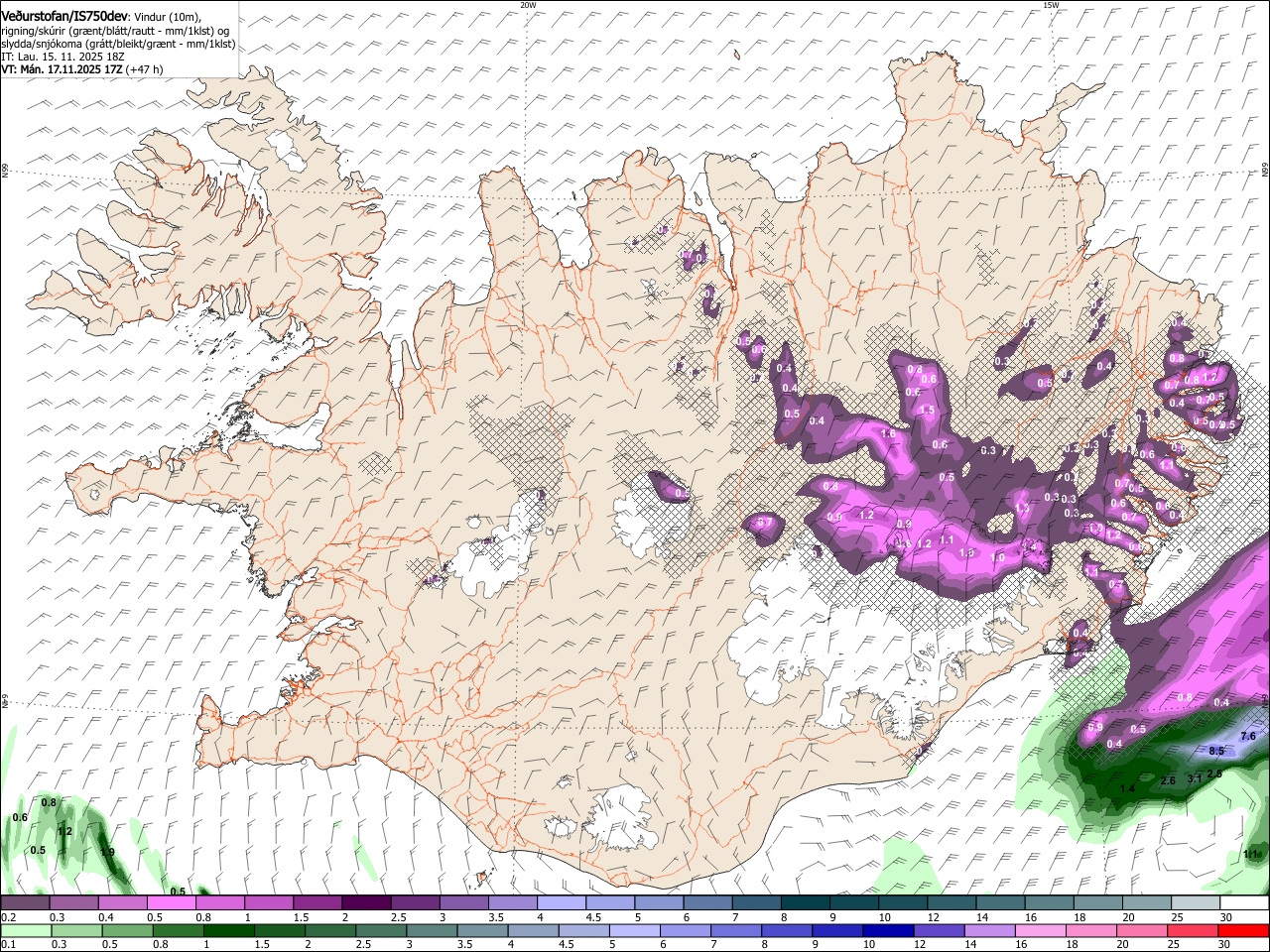The width and height of the screenshot is (1270, 952).
Task: Click the 30 label on the snow scale
Action: pos(1225,917)
